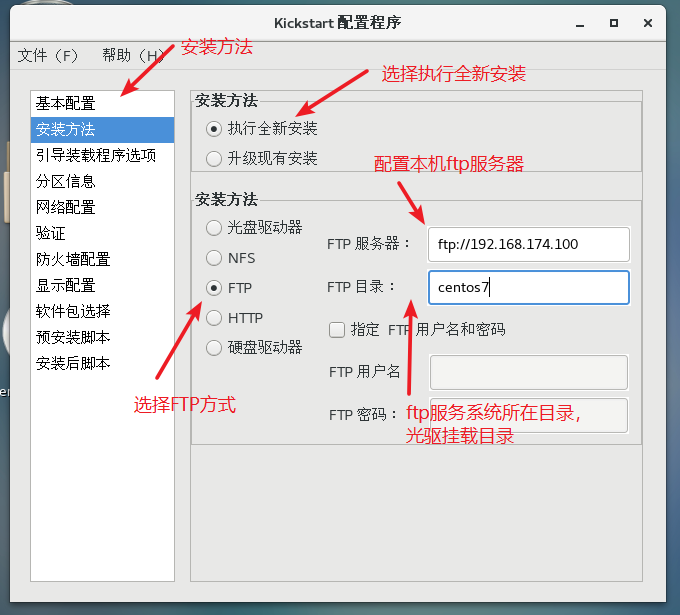Viewport: 680px width, 615px height.
Task: Select 预安装脚本 in the sidebar
Action: 102,337
